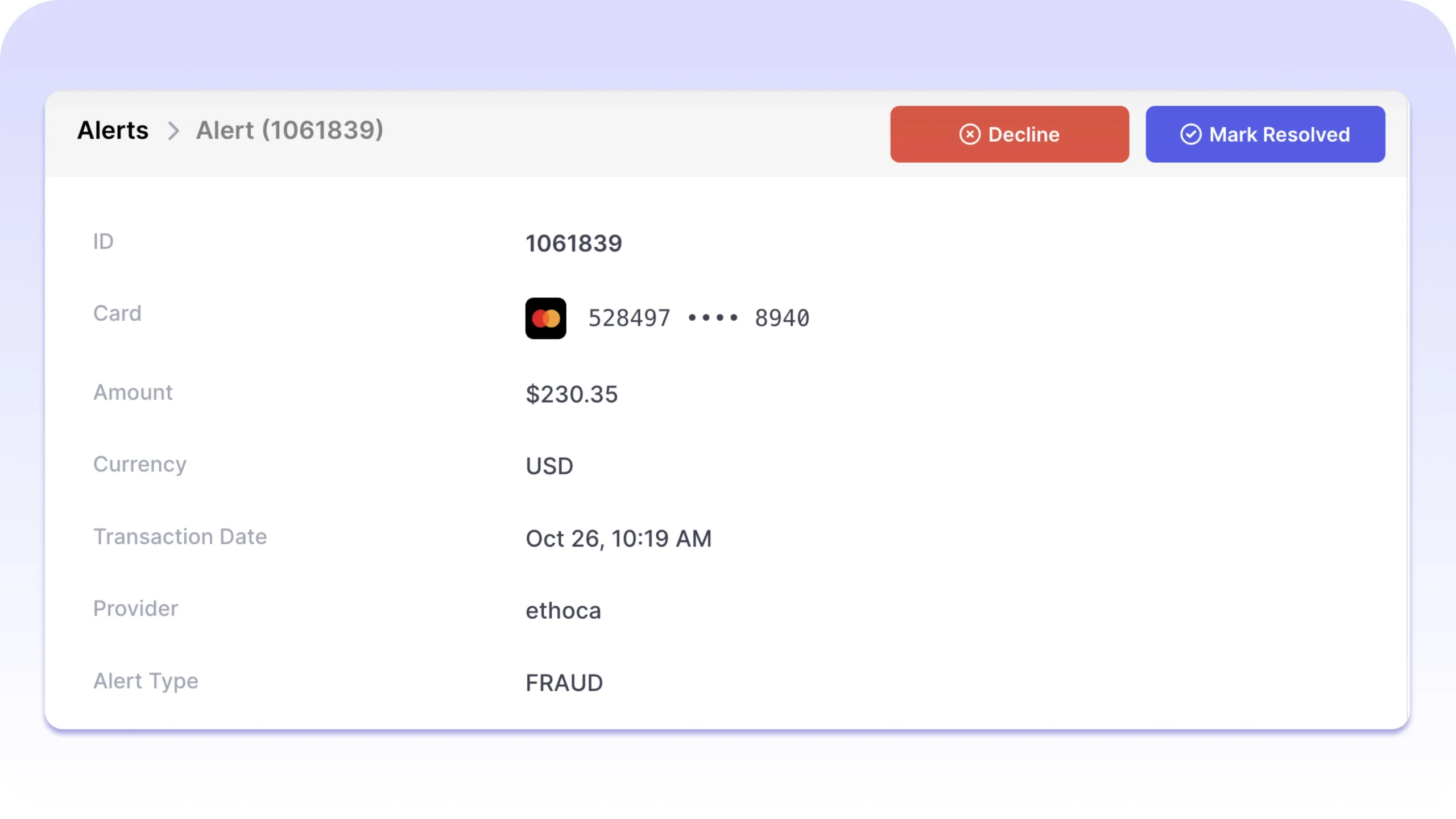Click the ethoca provider value

(563, 611)
